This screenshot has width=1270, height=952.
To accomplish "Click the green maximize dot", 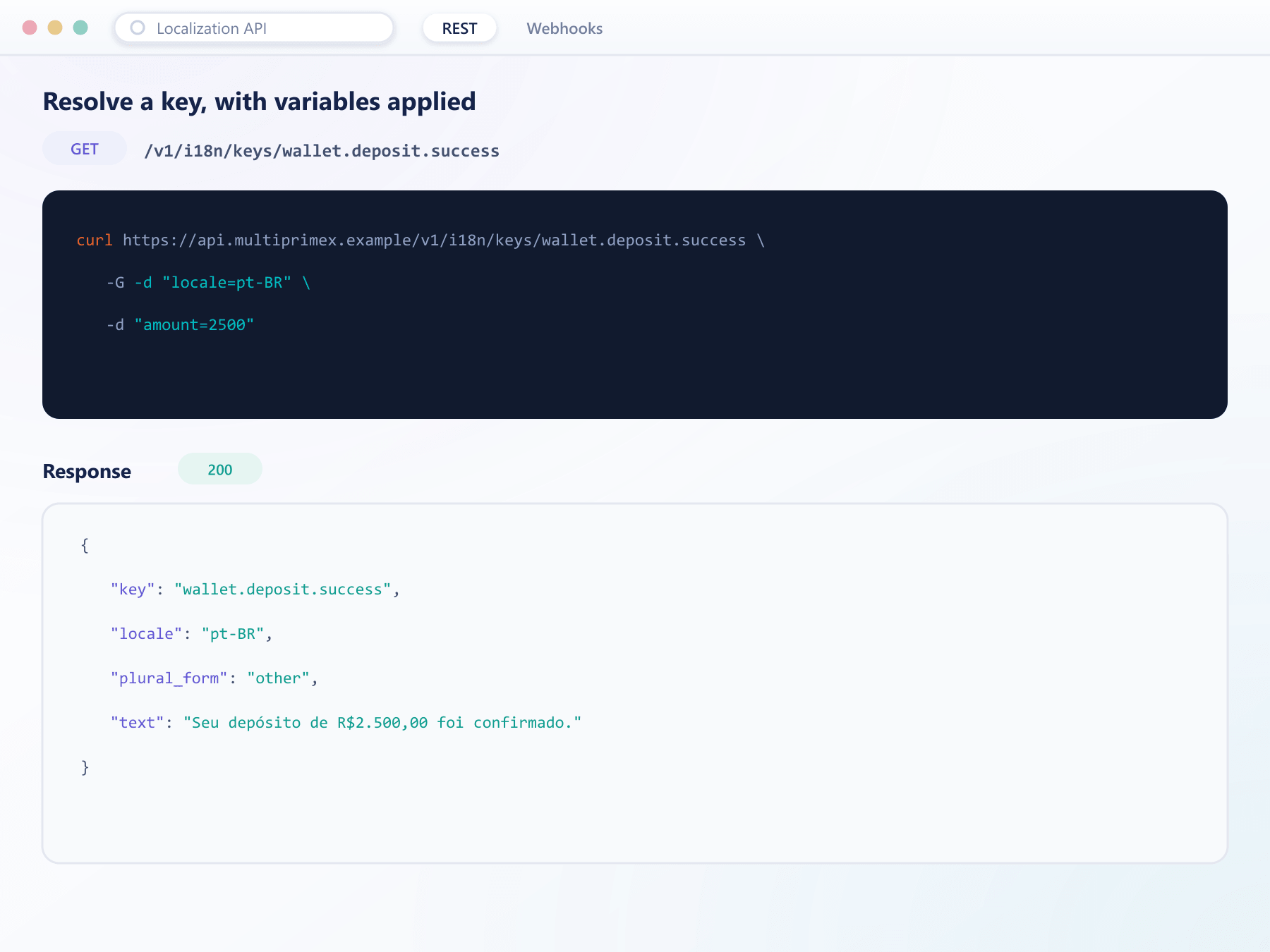I will pyautogui.click(x=80, y=28).
